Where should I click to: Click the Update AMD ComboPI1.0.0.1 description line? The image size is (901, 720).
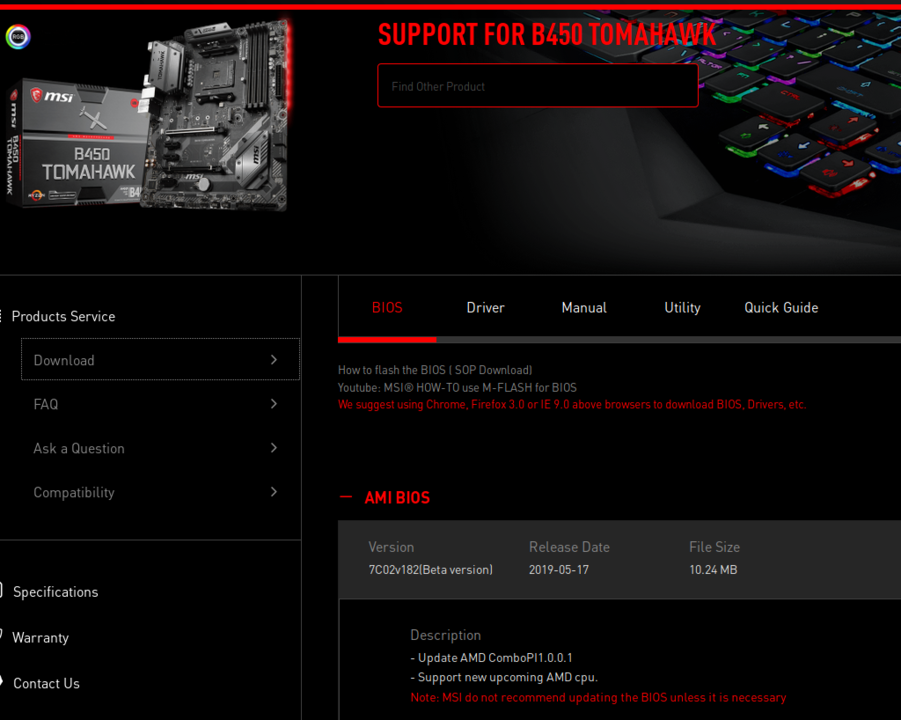click(491, 657)
